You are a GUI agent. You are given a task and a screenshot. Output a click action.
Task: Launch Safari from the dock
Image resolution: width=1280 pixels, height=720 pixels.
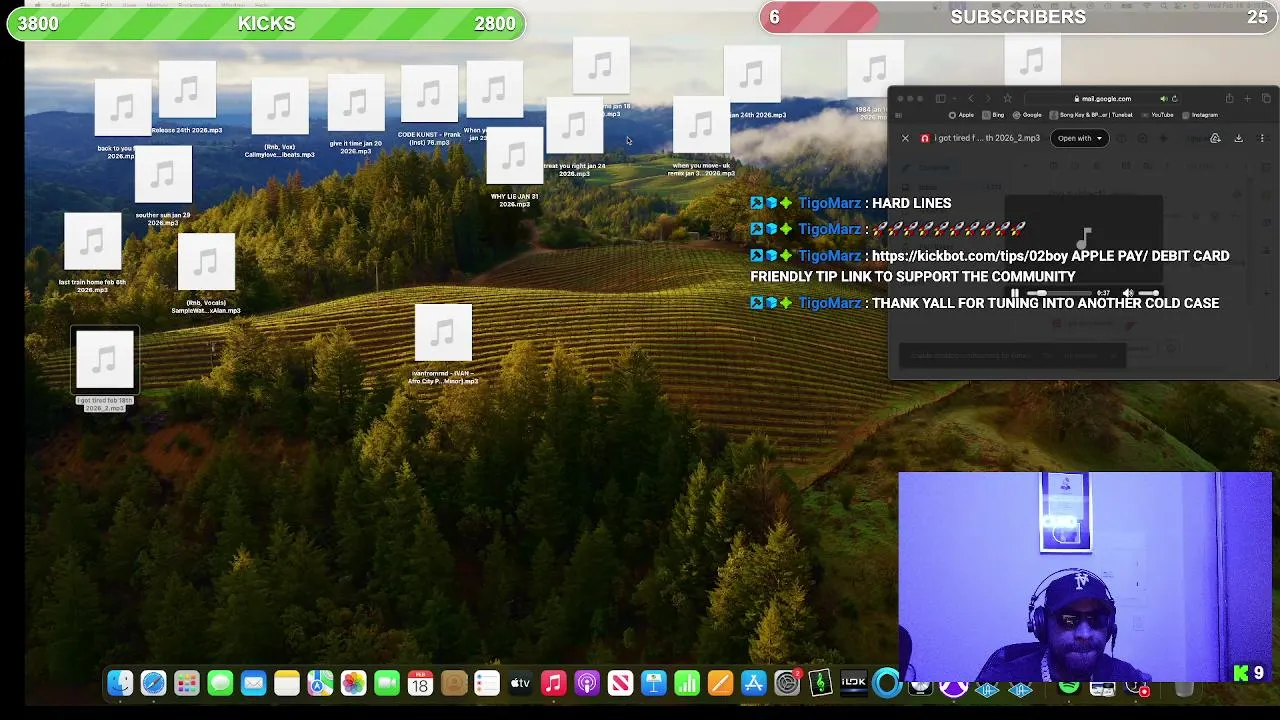(x=153, y=683)
